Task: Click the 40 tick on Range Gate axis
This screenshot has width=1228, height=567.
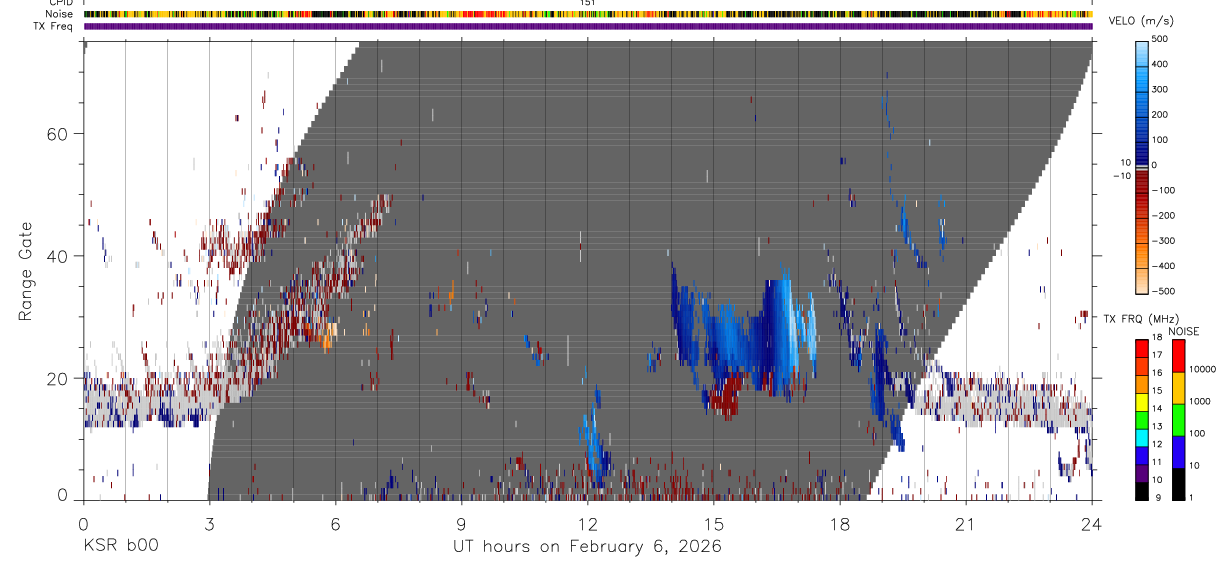Action: (58, 256)
